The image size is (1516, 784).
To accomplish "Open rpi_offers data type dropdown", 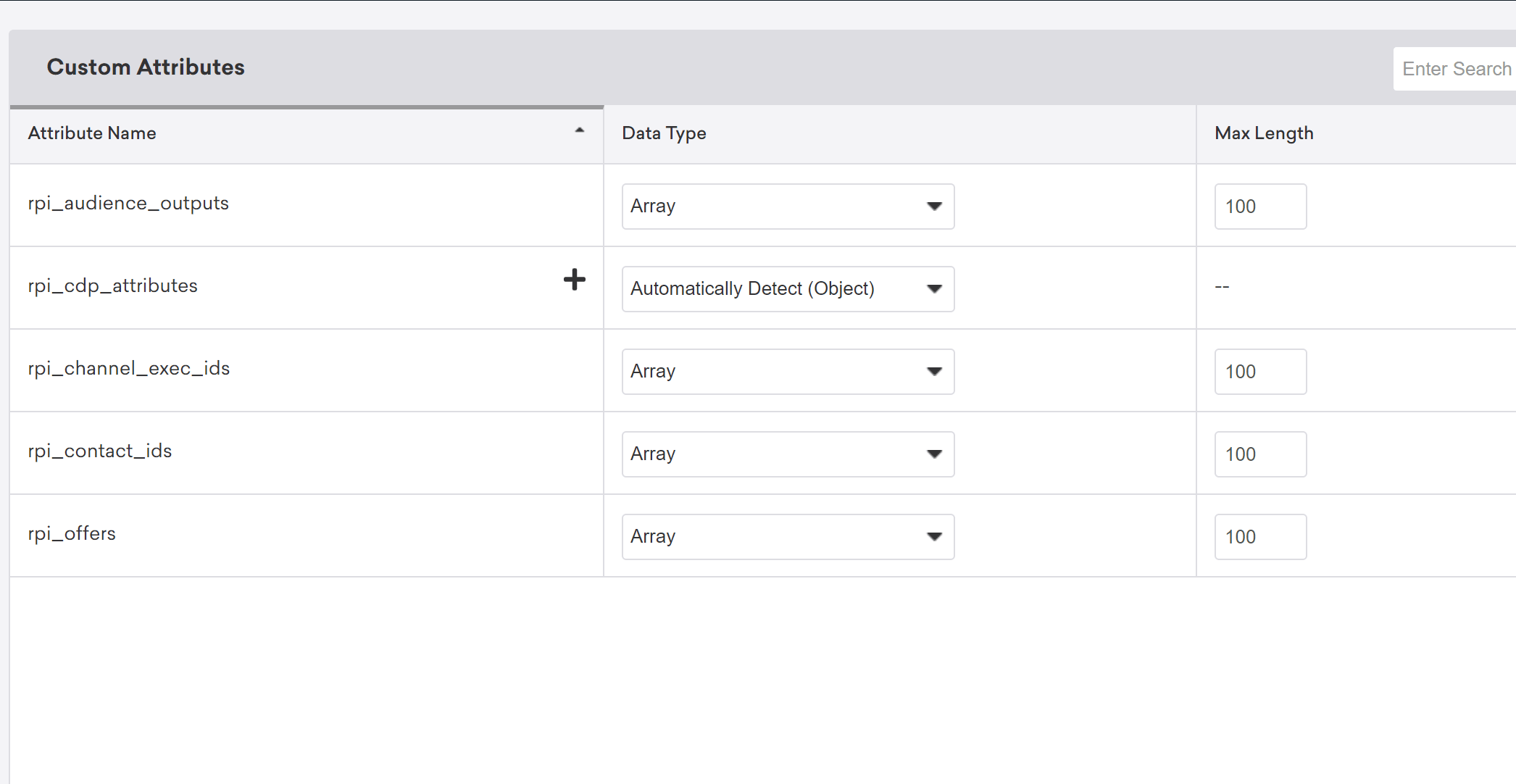I will (788, 537).
